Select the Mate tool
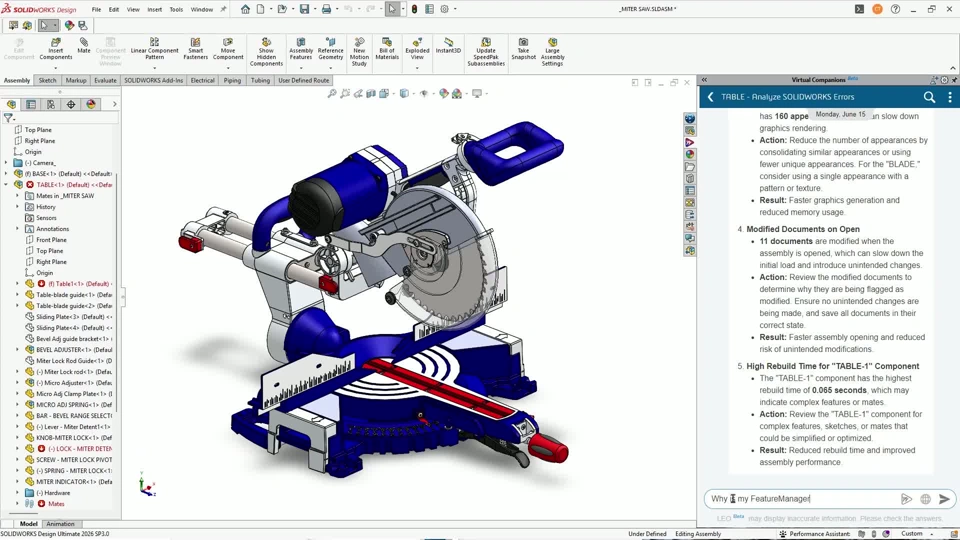This screenshot has width=960, height=540. click(84, 45)
